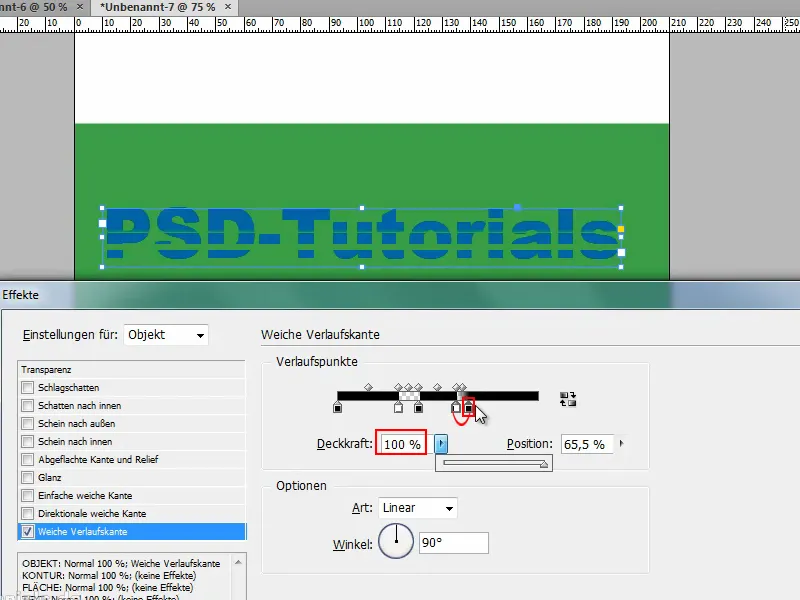This screenshot has height=600, width=800.
Task: Click the top center handle of the text frame
Action: [362, 208]
